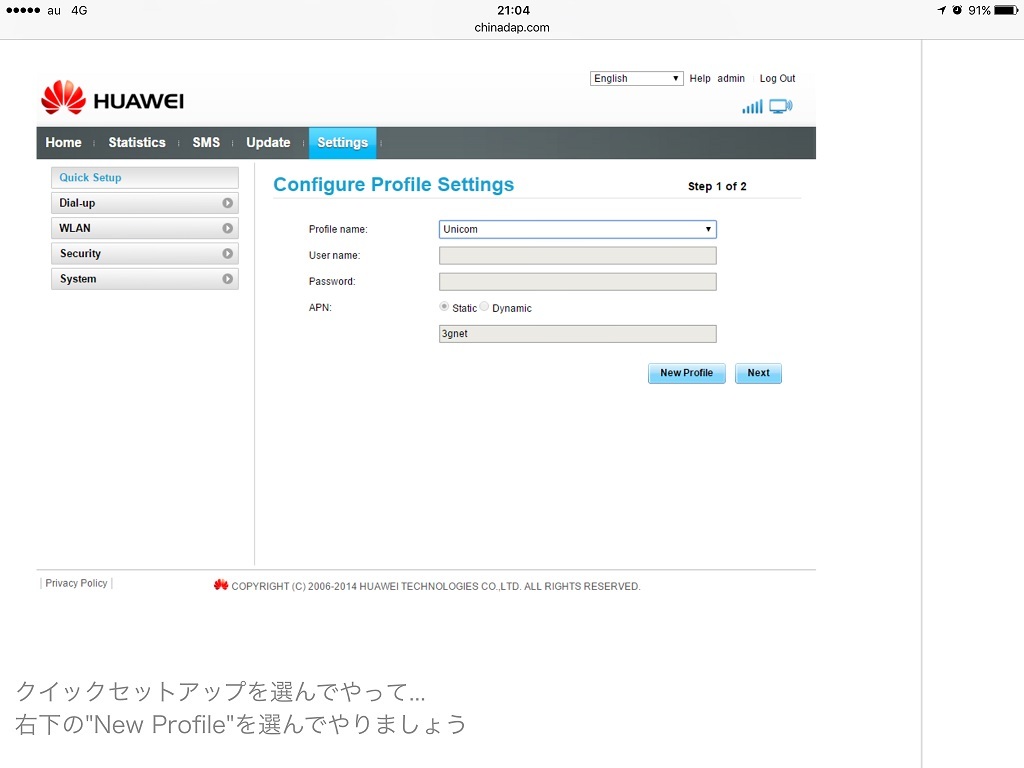Screen dimensions: 1024x768
Task: Click the New Profile button
Action: [686, 373]
